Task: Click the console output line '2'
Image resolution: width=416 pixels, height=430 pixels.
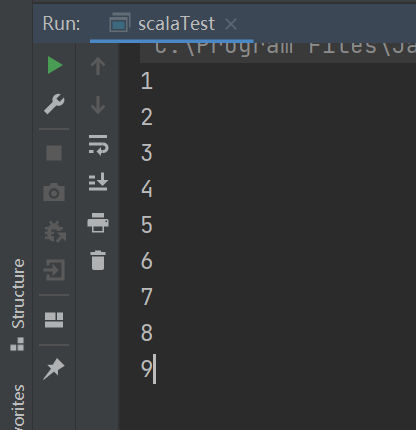Action: click(147, 117)
